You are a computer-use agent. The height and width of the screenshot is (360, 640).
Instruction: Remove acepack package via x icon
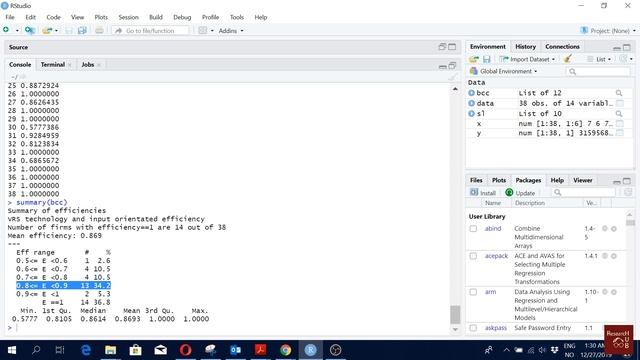613,256
